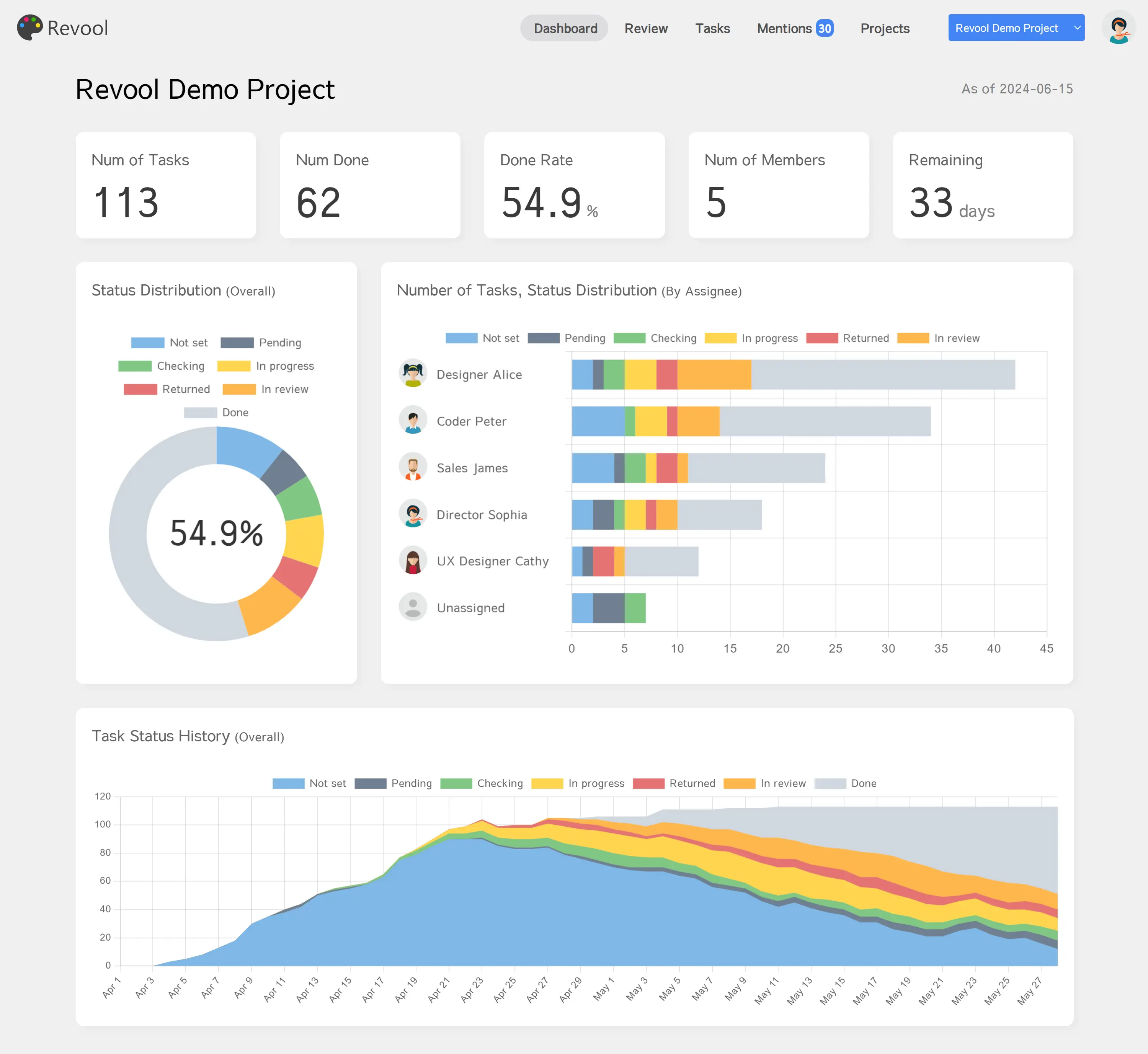Toggle Pending in the By Assignee legend
This screenshot has width=1148, height=1054.
566,338
